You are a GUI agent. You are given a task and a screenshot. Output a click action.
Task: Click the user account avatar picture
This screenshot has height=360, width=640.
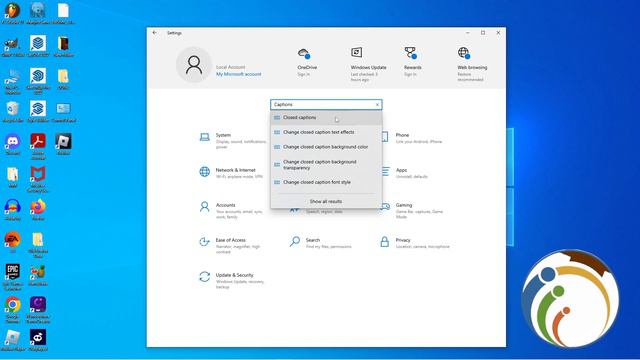(x=194, y=65)
